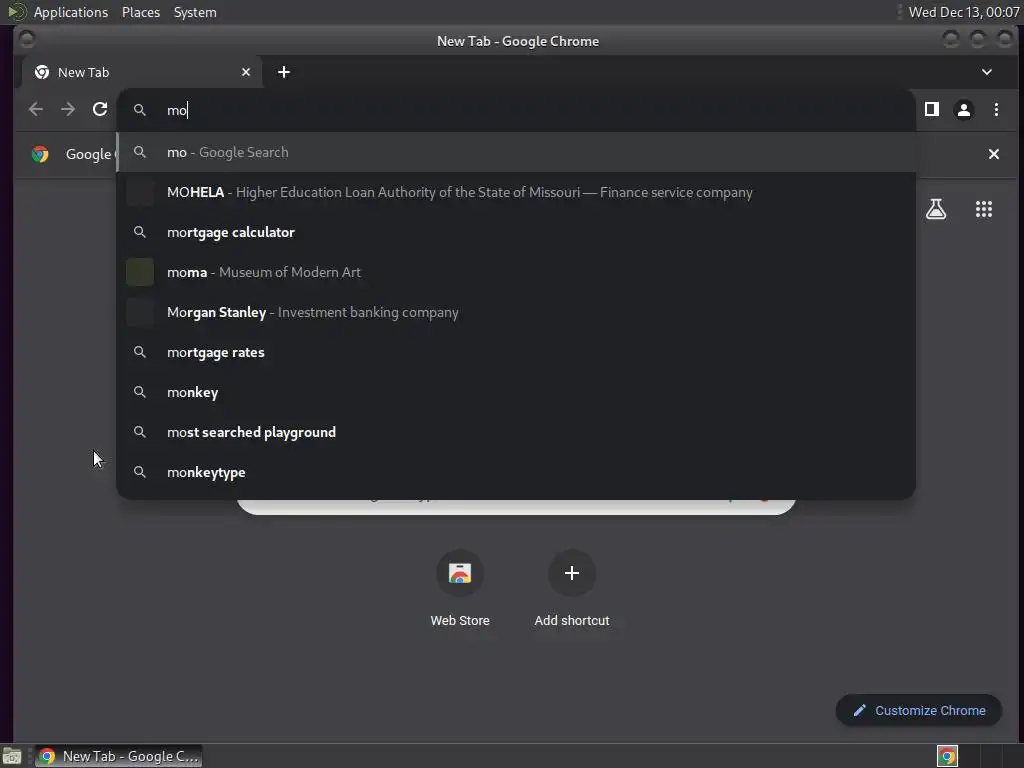Open the Web Store shortcut
The height and width of the screenshot is (768, 1024).
point(460,590)
